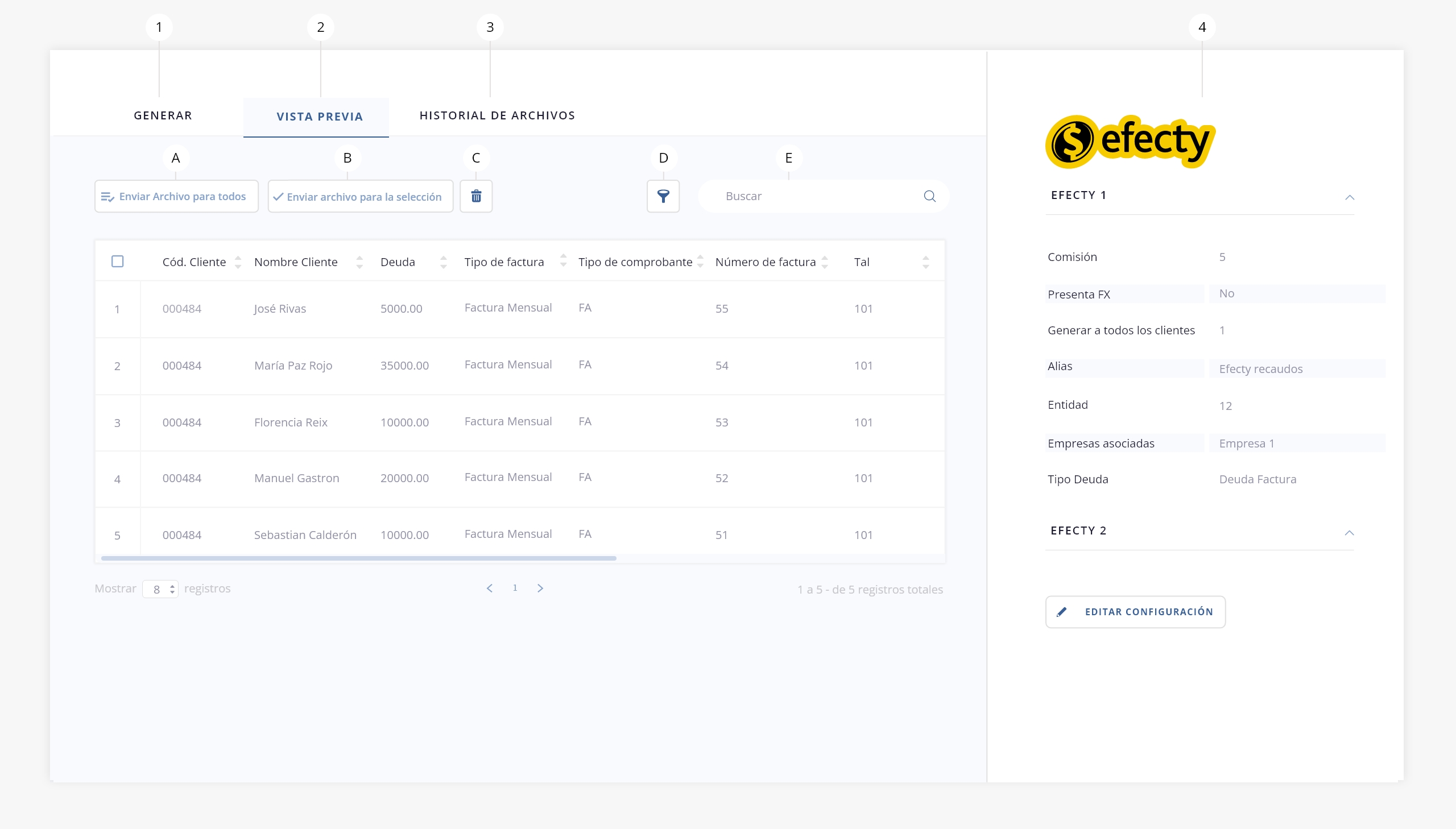Open the Mostrar registros count dropdown
Viewport: 1456px width, 829px height.
160,589
